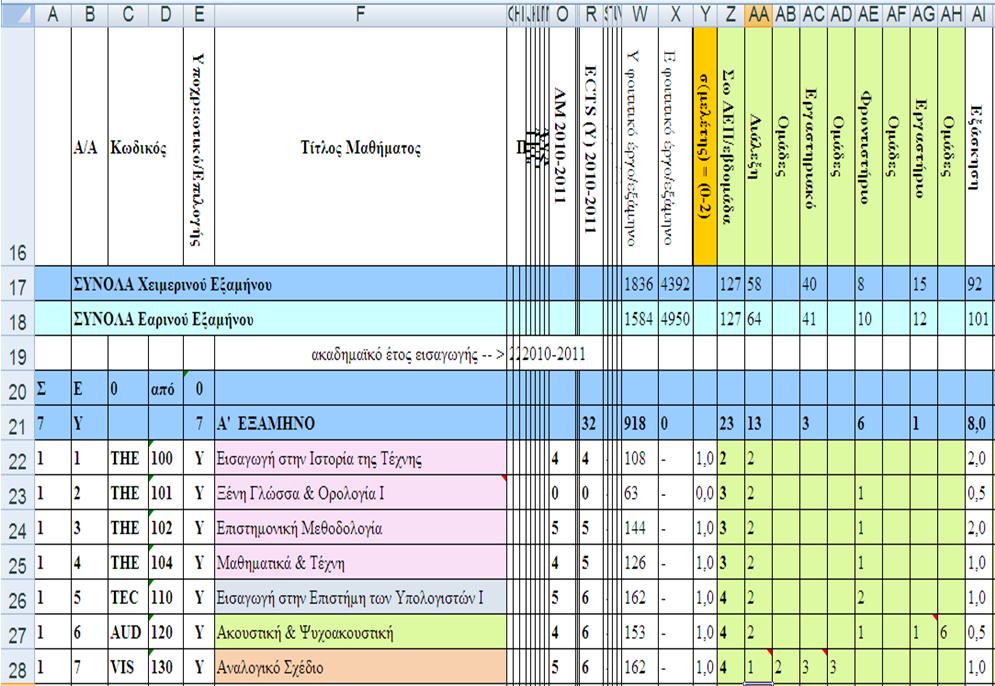Click 'Εισαγωγή στην Επιστήμη των Υπολογιστών Ι' cell
The width and height of the screenshot is (995, 686).
coord(360,597)
